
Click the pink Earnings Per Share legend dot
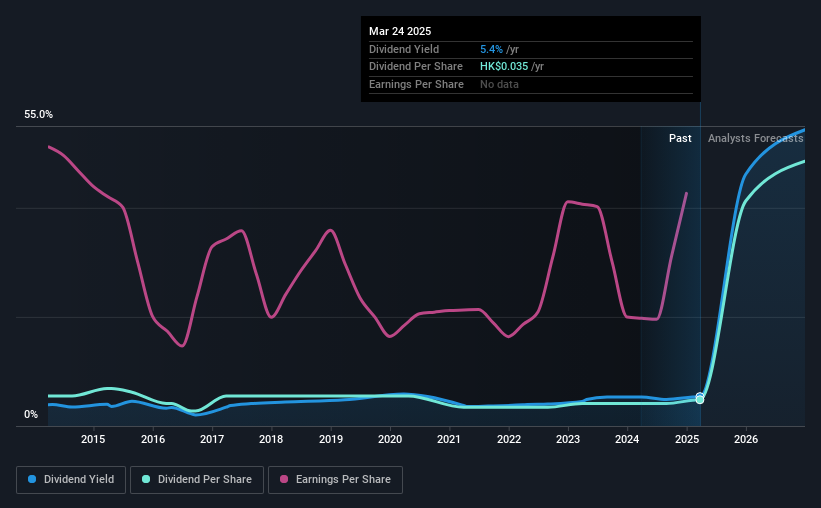click(284, 479)
